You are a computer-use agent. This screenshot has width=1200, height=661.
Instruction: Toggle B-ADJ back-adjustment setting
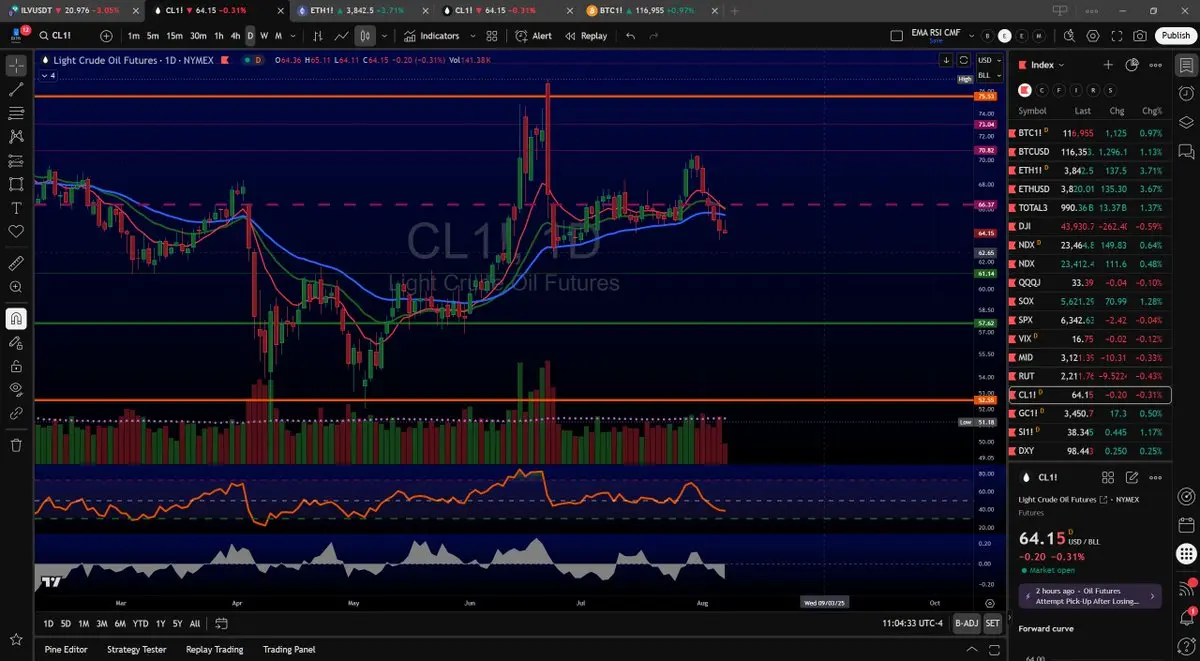966,622
